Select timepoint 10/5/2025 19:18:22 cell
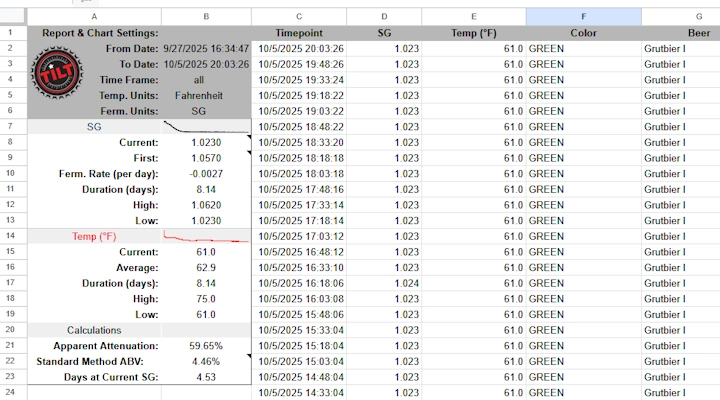This screenshot has height=400, width=720. pyautogui.click(x=299, y=96)
